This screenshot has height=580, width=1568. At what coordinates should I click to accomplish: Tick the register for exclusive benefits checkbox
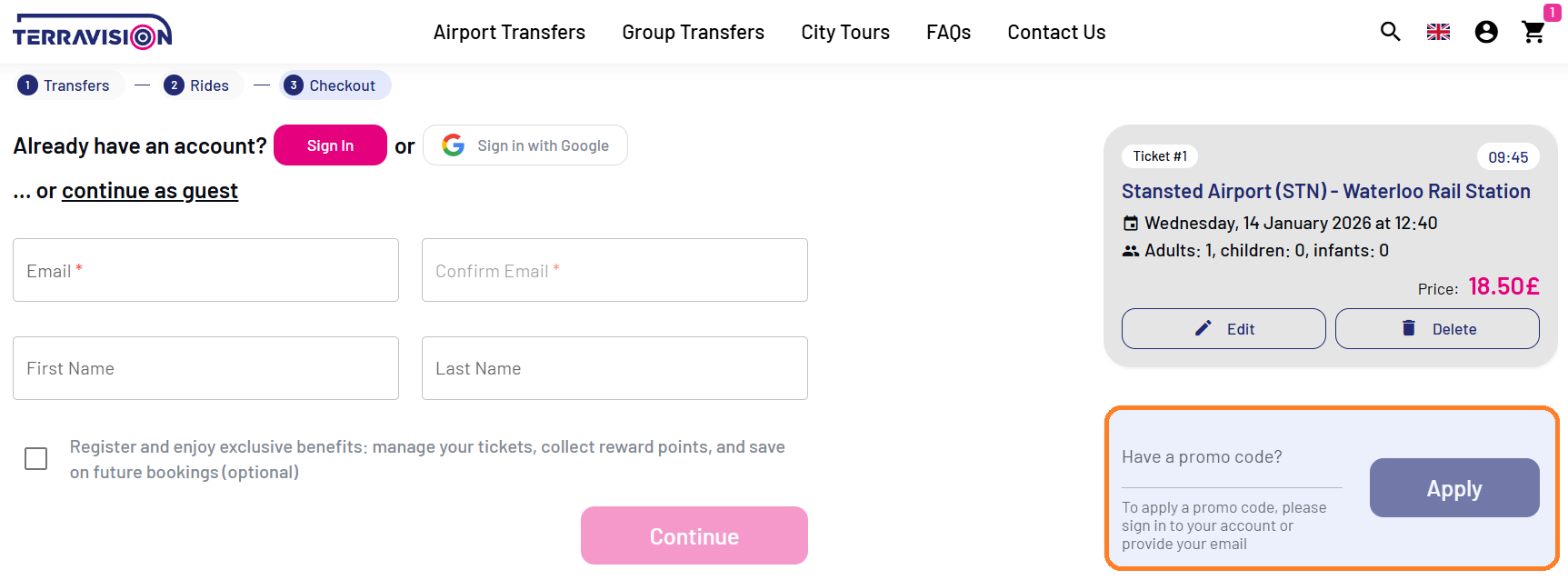coord(36,459)
